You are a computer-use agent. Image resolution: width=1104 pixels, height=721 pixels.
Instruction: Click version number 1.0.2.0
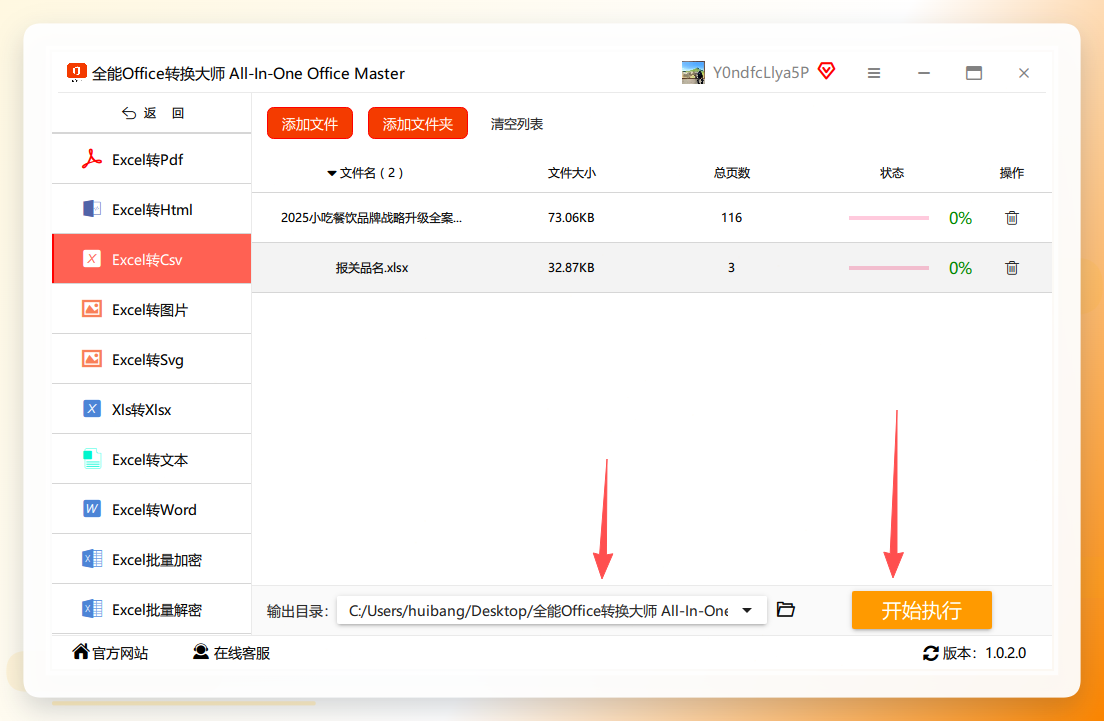click(x=1005, y=653)
